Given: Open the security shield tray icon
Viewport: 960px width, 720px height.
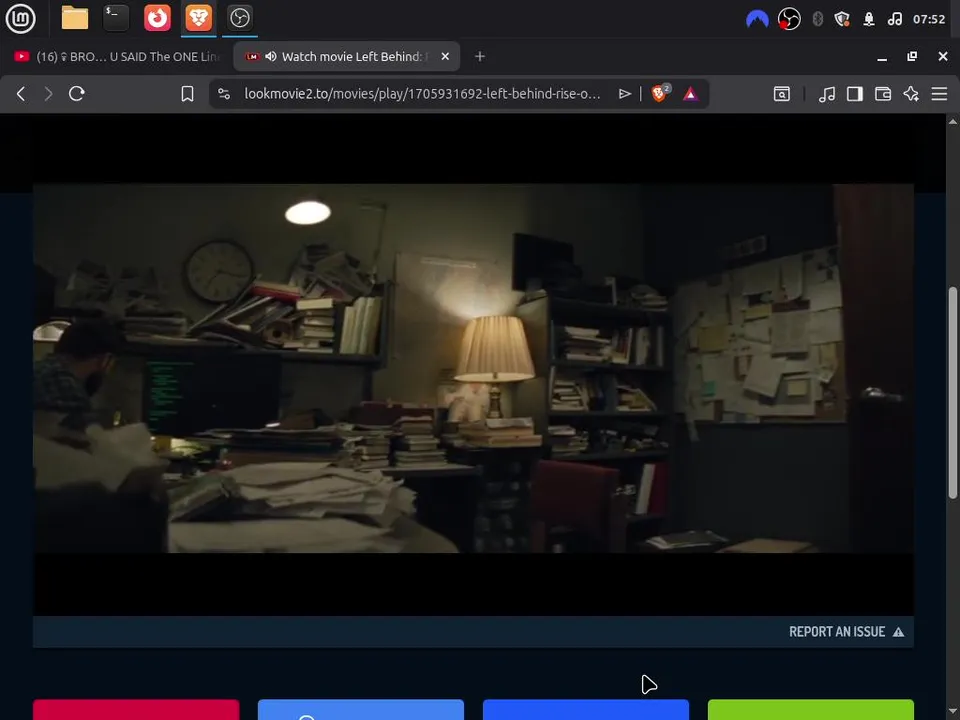Looking at the screenshot, I should pyautogui.click(x=842, y=19).
